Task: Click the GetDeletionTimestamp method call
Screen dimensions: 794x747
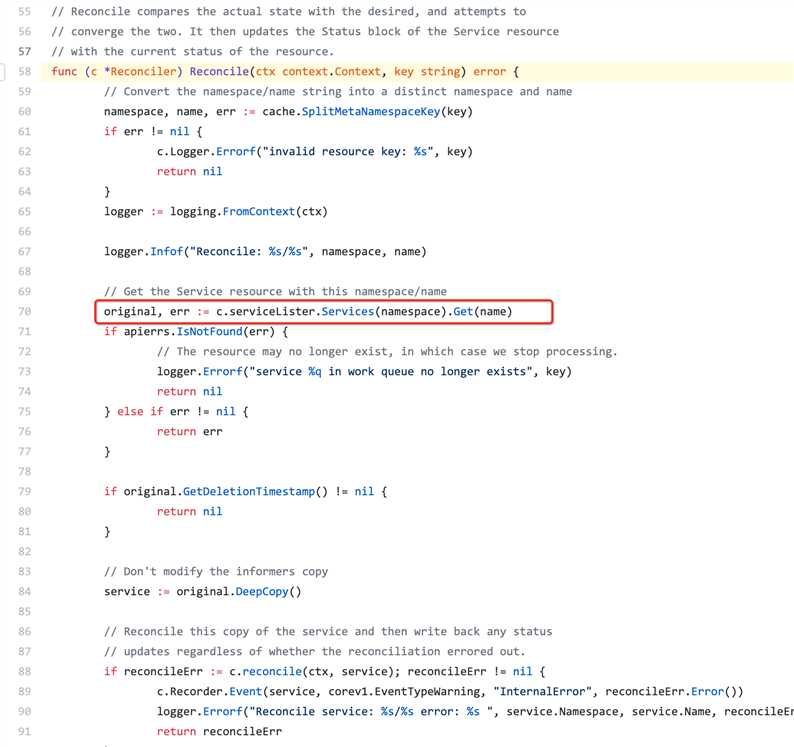Action: (x=249, y=492)
